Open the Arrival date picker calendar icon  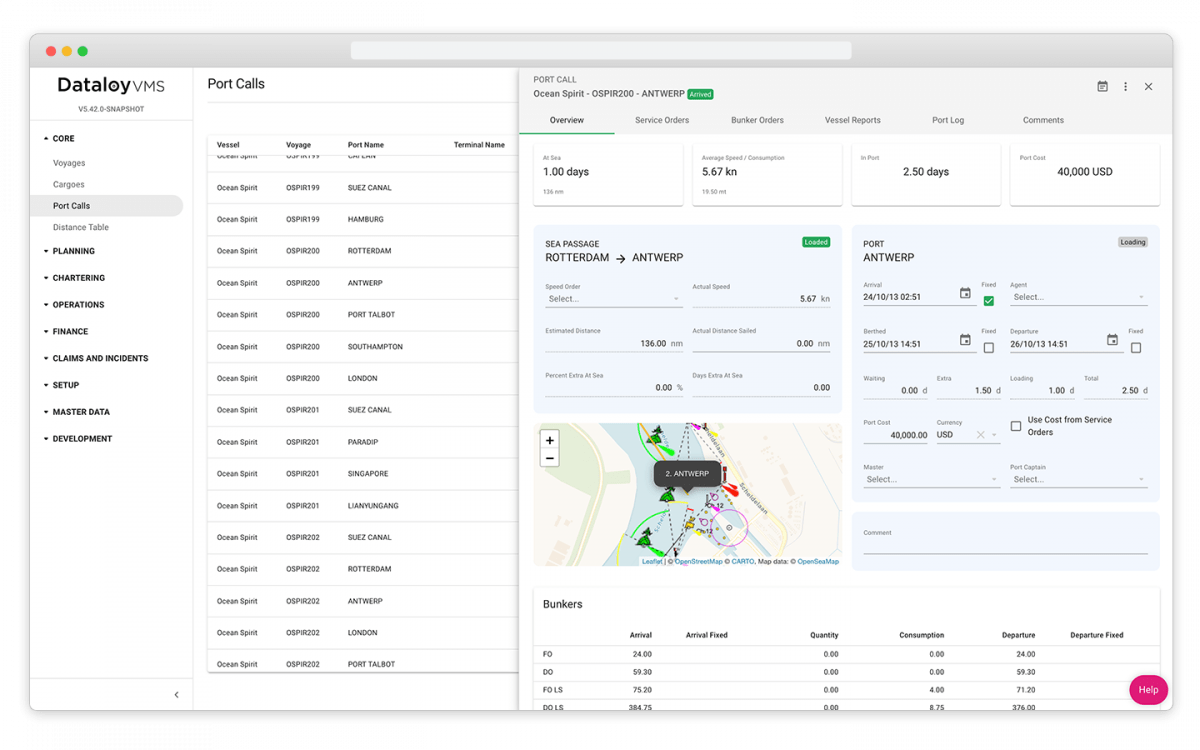coord(965,293)
